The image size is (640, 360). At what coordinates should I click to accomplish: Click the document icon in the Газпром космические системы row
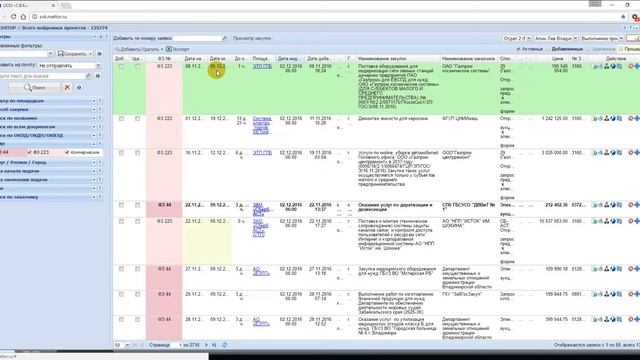pyautogui.click(x=595, y=66)
